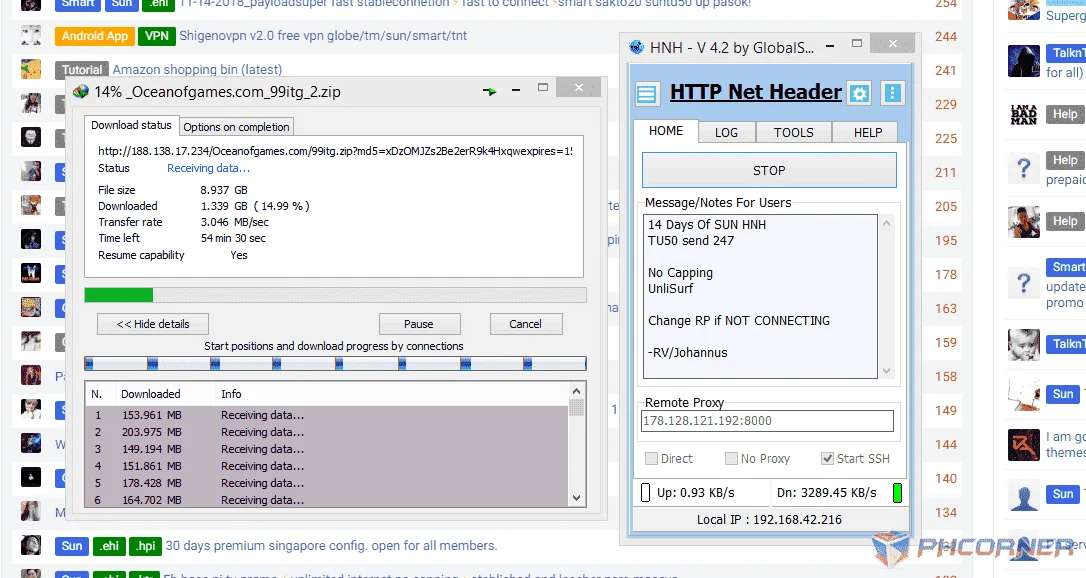Uncheck the Start SSH checkbox
Screen dimensions: 1086x578
tap(827, 458)
